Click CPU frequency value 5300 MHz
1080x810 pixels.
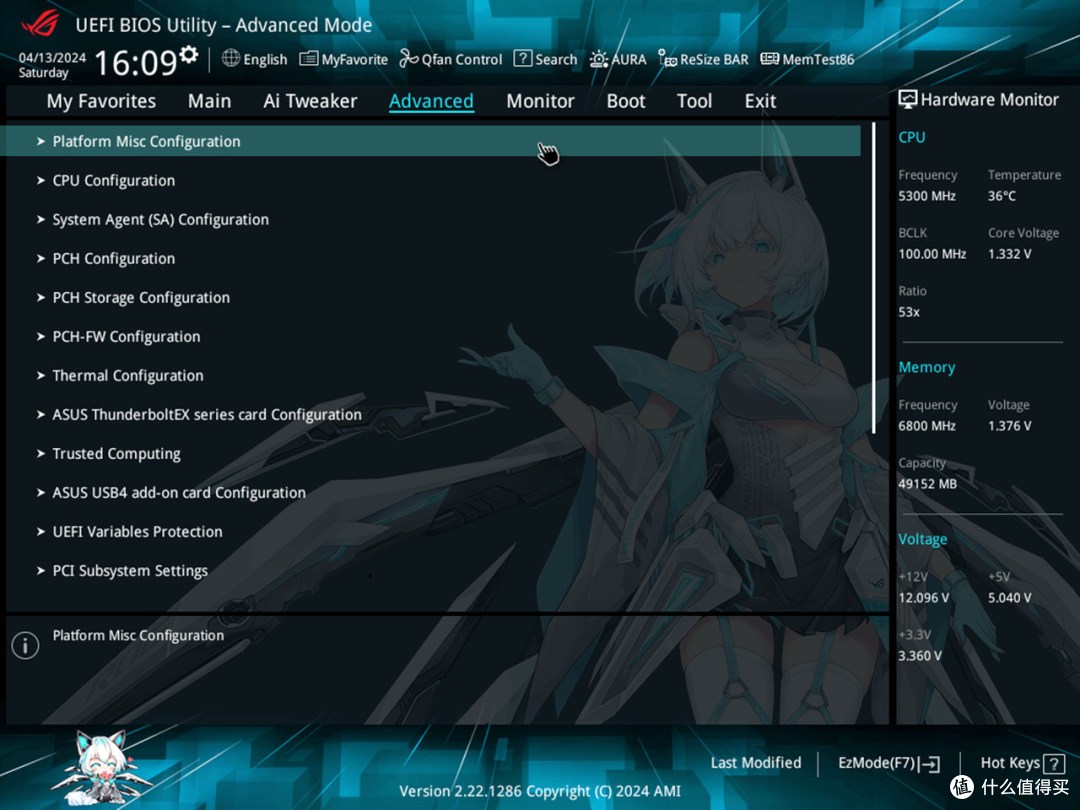[926, 196]
